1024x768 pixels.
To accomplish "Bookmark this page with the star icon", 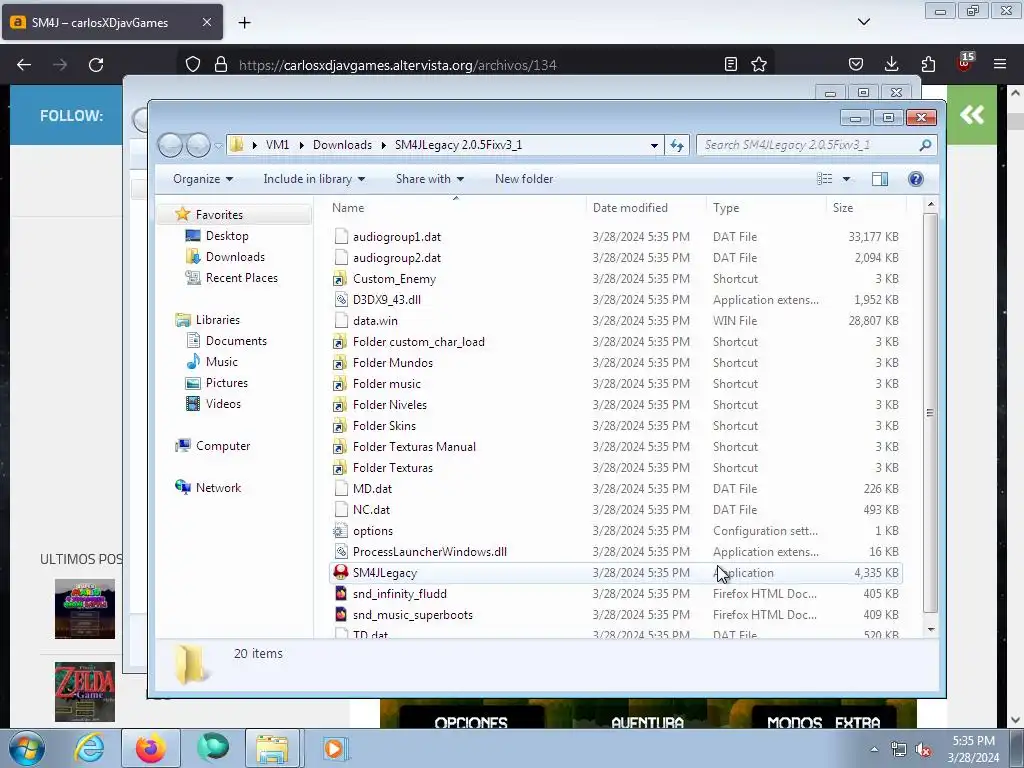I will (759, 64).
